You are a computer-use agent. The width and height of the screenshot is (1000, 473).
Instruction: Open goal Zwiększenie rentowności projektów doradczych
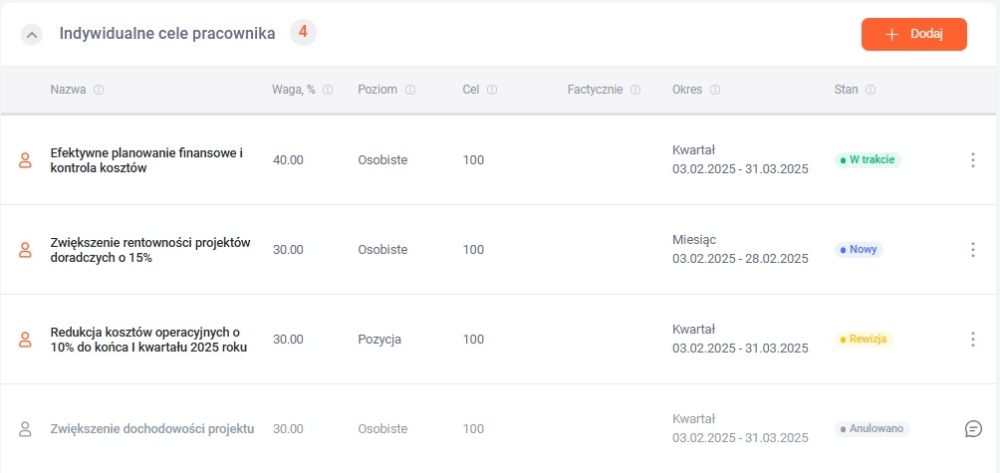pos(150,250)
